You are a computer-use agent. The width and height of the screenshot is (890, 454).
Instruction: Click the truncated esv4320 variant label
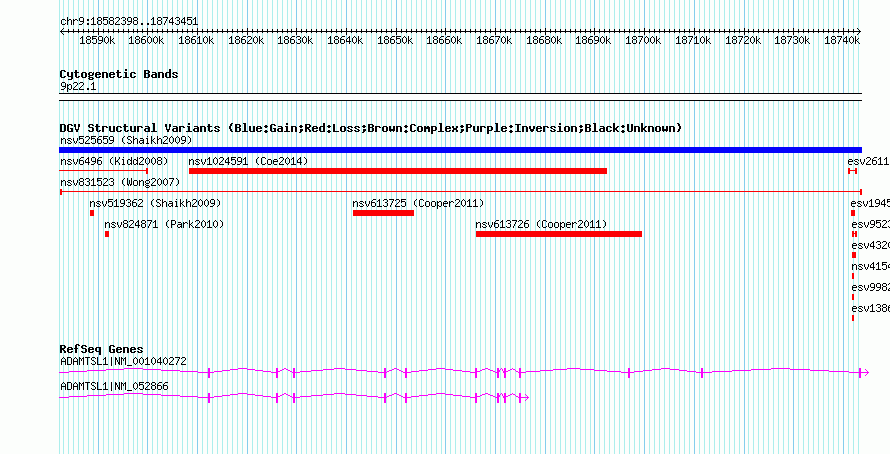(871, 246)
